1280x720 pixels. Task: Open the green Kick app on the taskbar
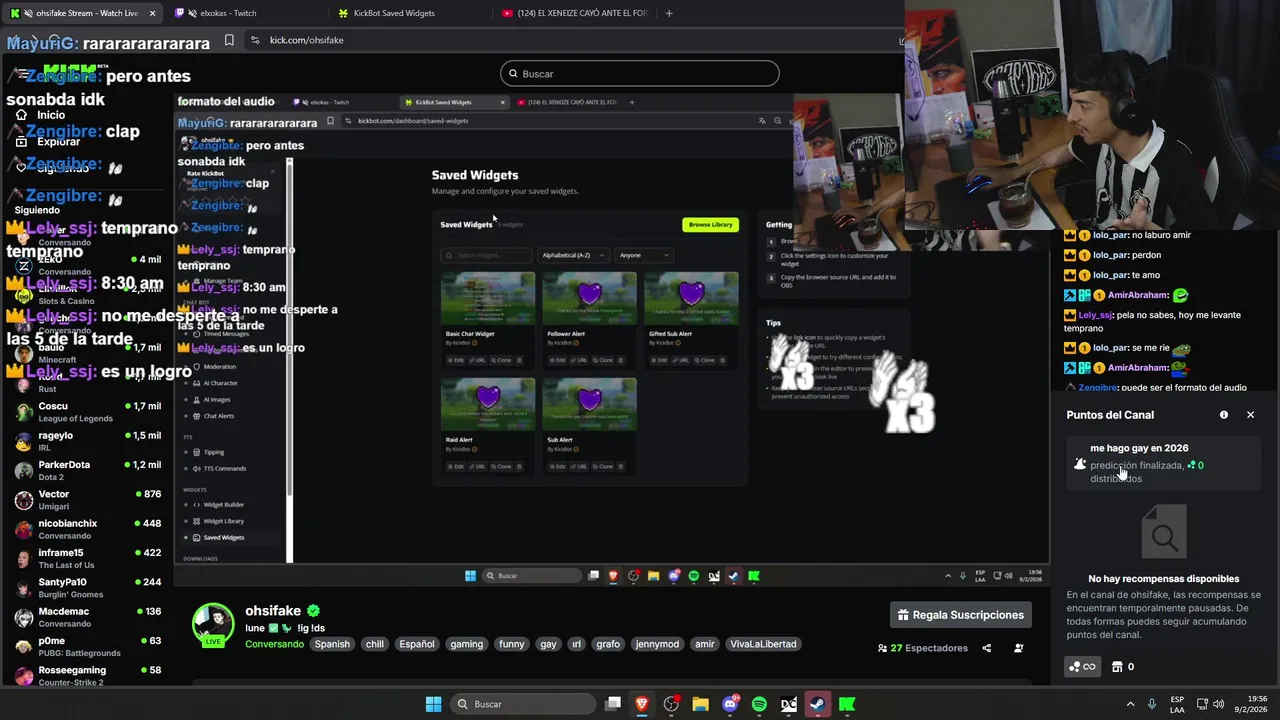[847, 704]
